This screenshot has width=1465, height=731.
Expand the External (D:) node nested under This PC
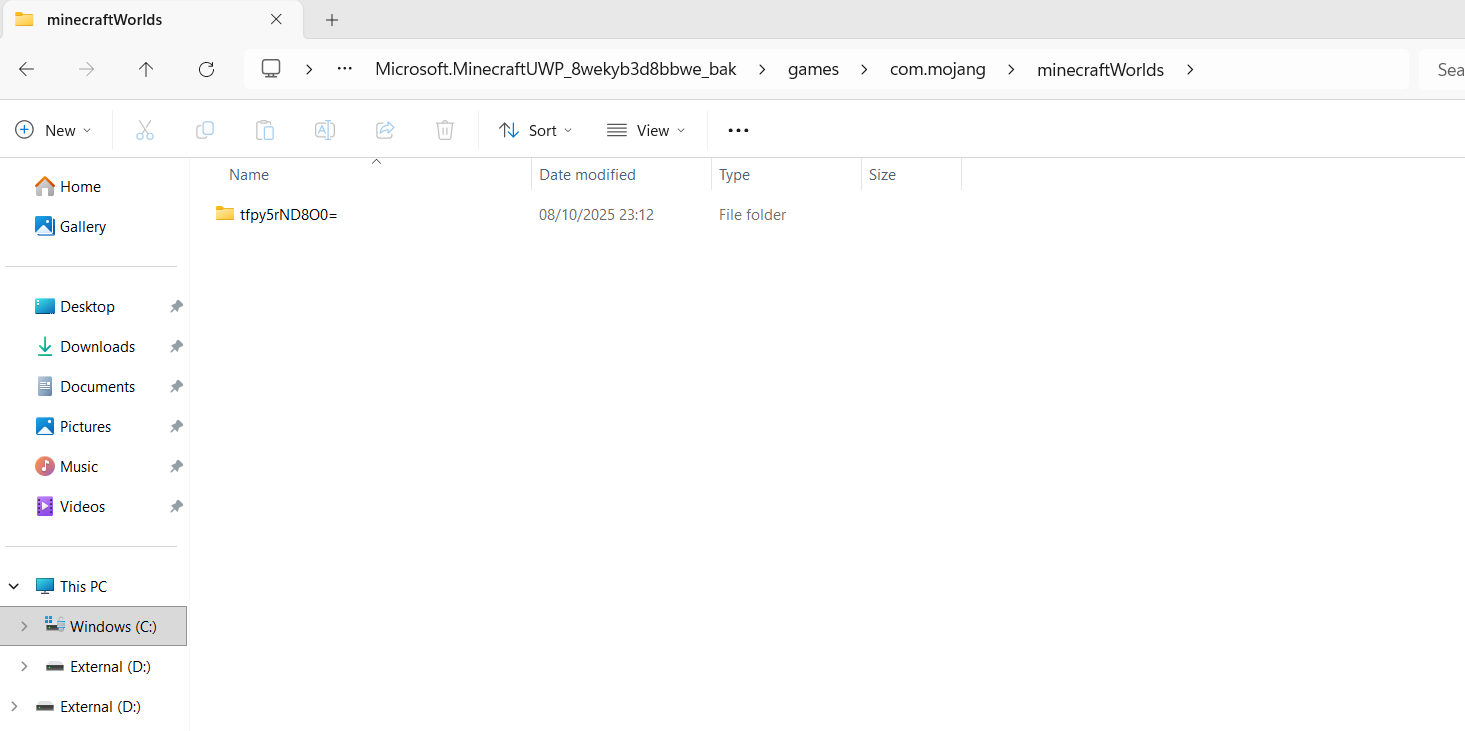24,666
